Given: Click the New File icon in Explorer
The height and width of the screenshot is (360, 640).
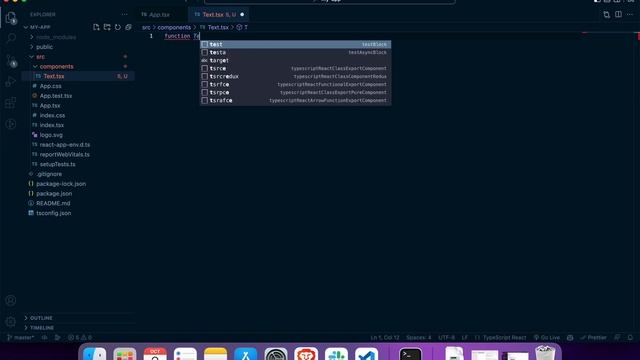Looking at the screenshot, I should 96,27.
